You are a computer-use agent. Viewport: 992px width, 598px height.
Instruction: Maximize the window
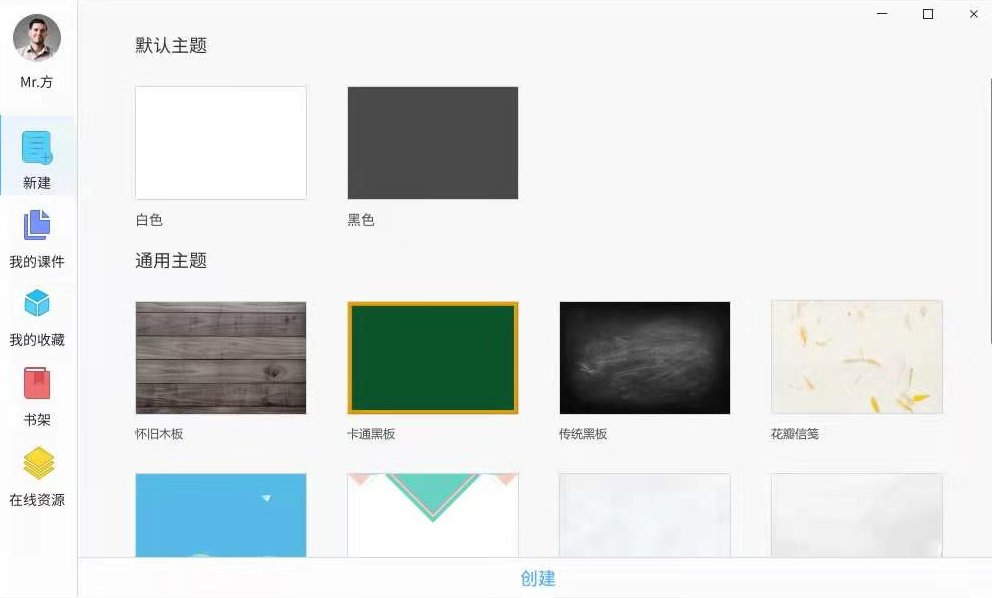(x=928, y=14)
